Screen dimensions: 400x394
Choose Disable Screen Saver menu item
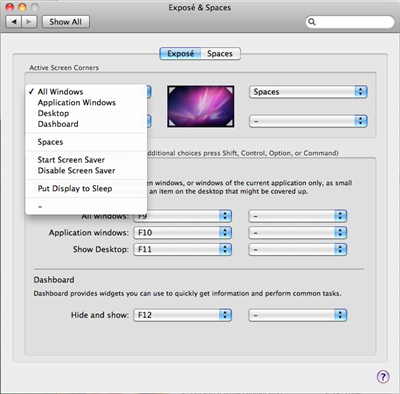click(86, 170)
